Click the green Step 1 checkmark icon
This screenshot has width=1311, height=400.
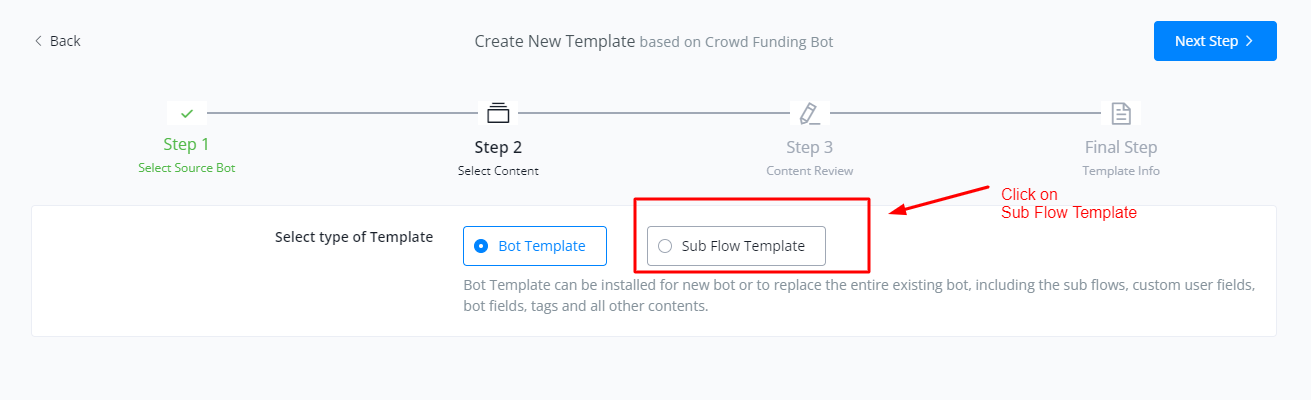pyautogui.click(x=187, y=113)
